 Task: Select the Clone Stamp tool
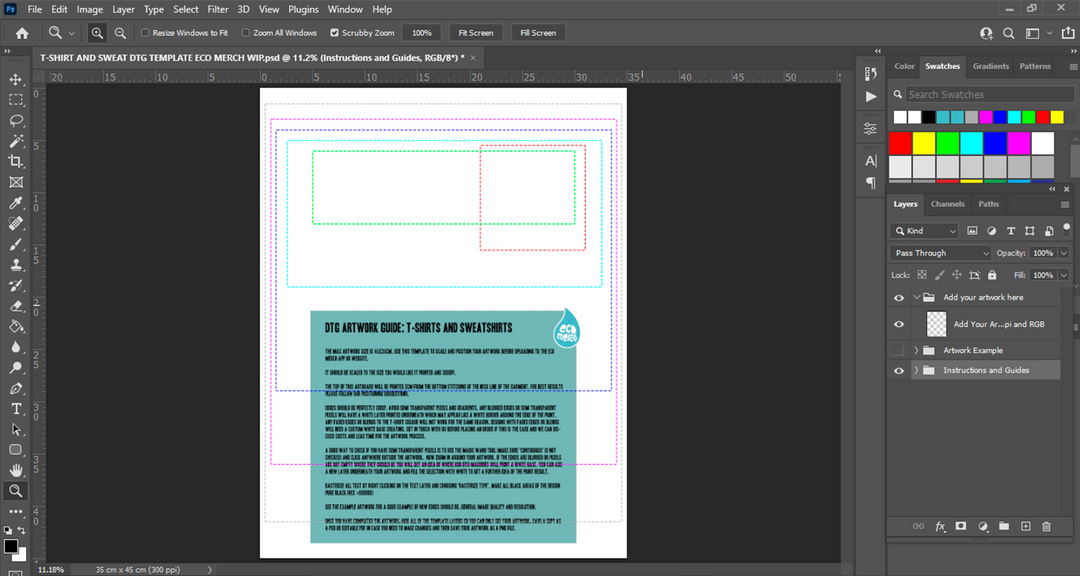point(15,265)
